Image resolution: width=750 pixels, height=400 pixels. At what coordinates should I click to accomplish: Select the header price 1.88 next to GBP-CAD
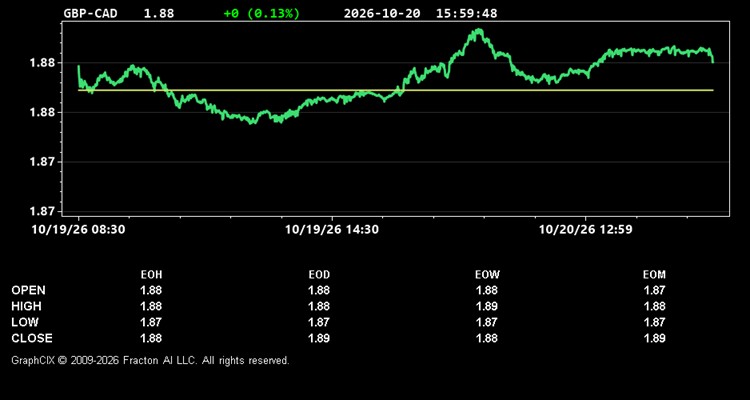(x=159, y=13)
